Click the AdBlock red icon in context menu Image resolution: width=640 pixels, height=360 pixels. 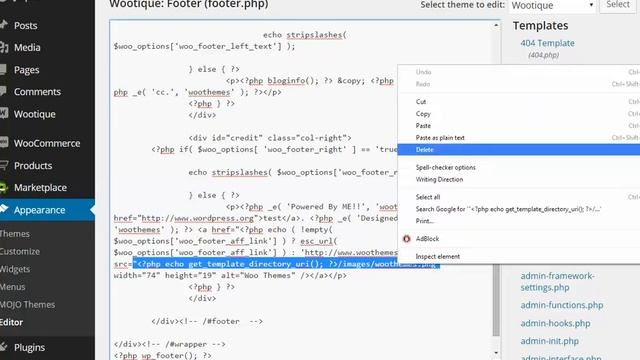[407, 239]
